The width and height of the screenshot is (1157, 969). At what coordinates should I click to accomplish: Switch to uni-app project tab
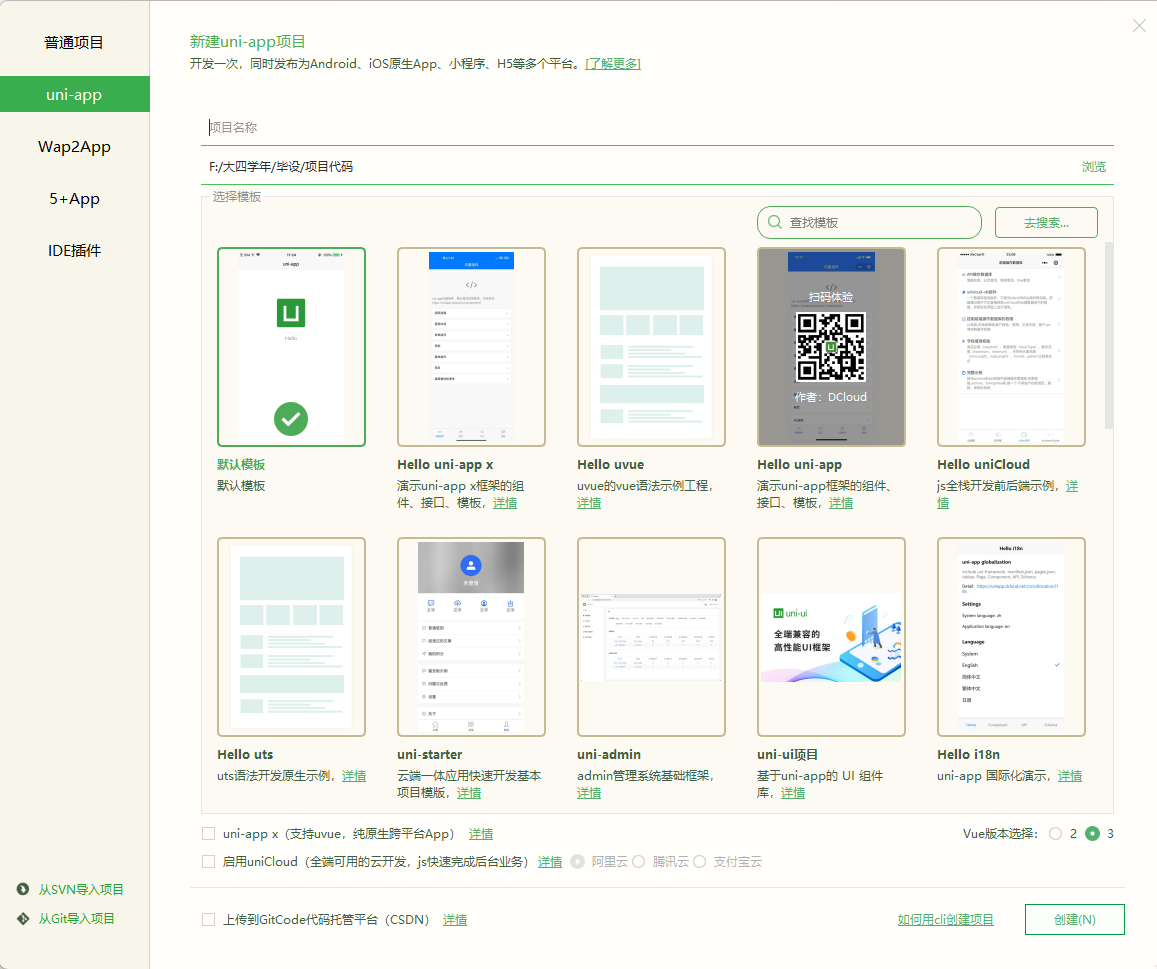75,94
